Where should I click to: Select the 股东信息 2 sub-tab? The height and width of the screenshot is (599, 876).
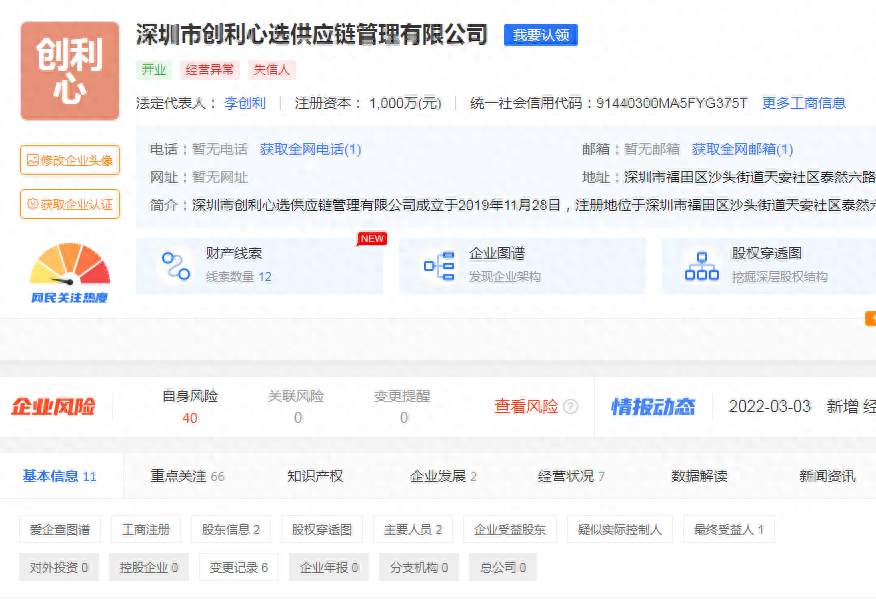tap(231, 529)
